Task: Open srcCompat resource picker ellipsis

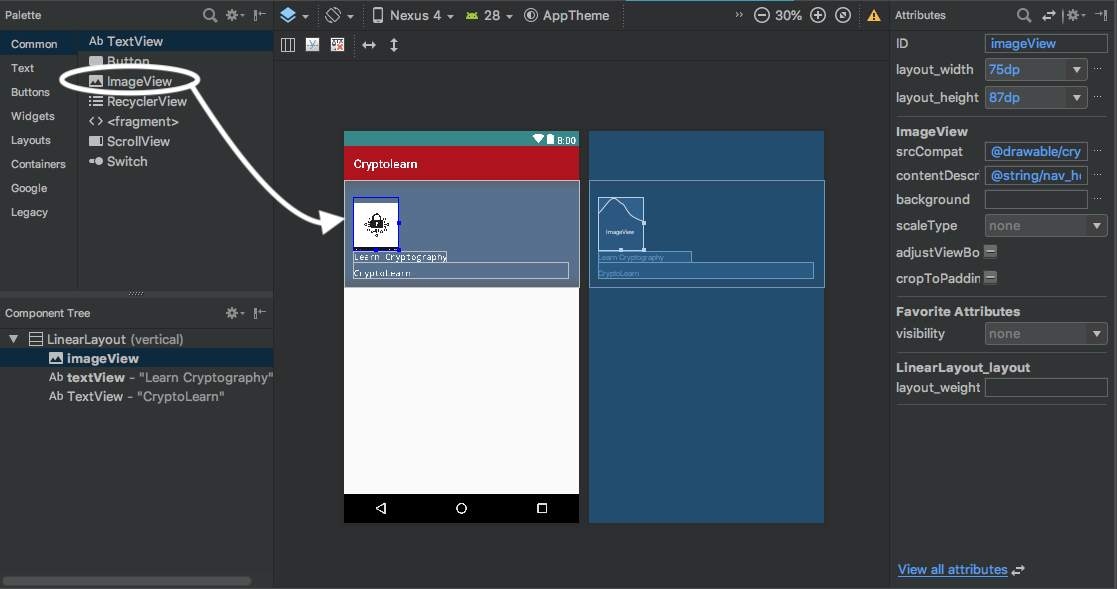Action: click(1098, 151)
